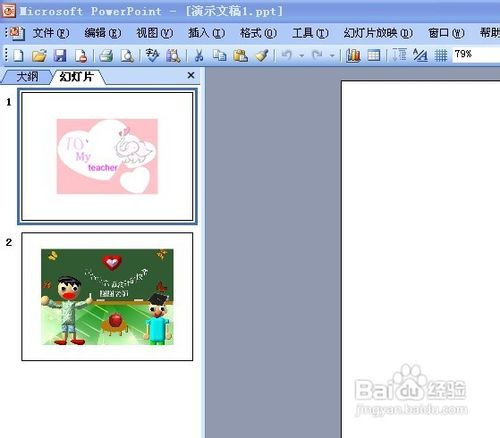Image resolution: width=500 pixels, height=438 pixels.
Task: Toggle Show Formatting icon
Action: point(420,55)
